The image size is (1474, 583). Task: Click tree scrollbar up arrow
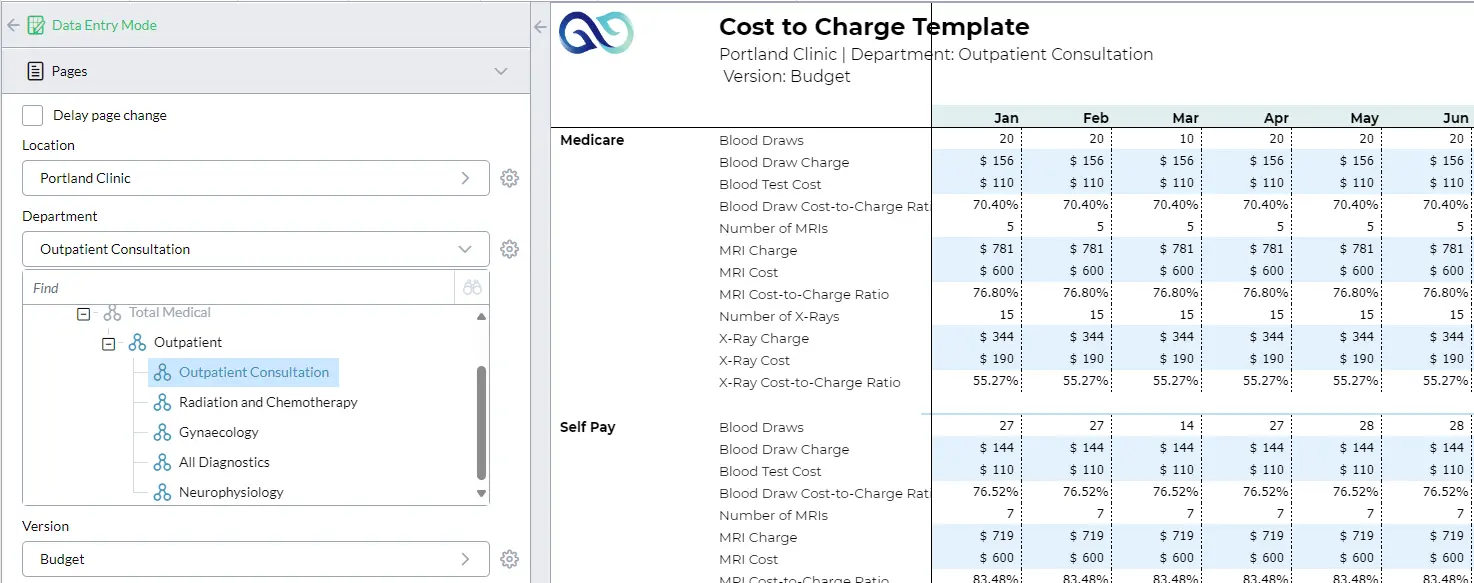tap(481, 316)
